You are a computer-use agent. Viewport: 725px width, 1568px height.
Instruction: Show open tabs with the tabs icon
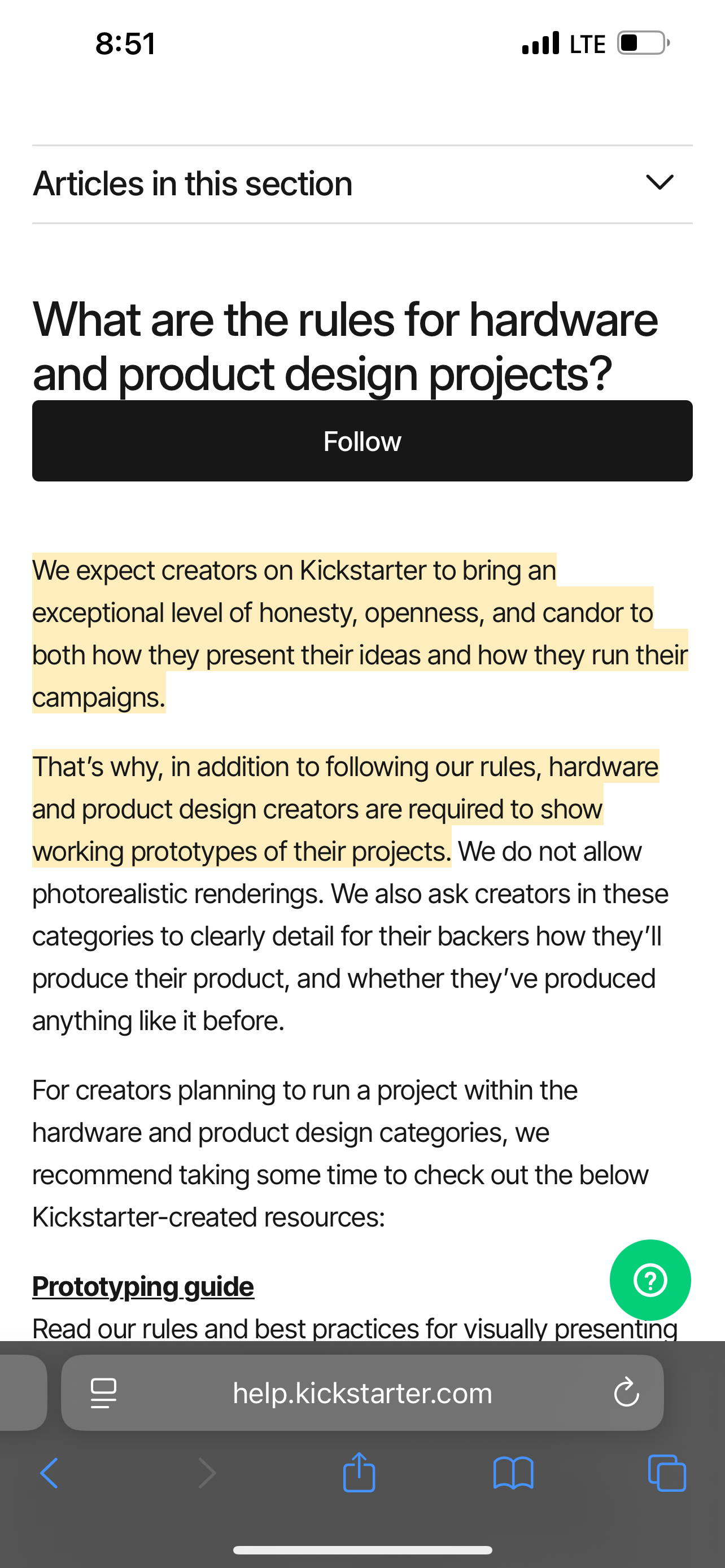tap(667, 1474)
